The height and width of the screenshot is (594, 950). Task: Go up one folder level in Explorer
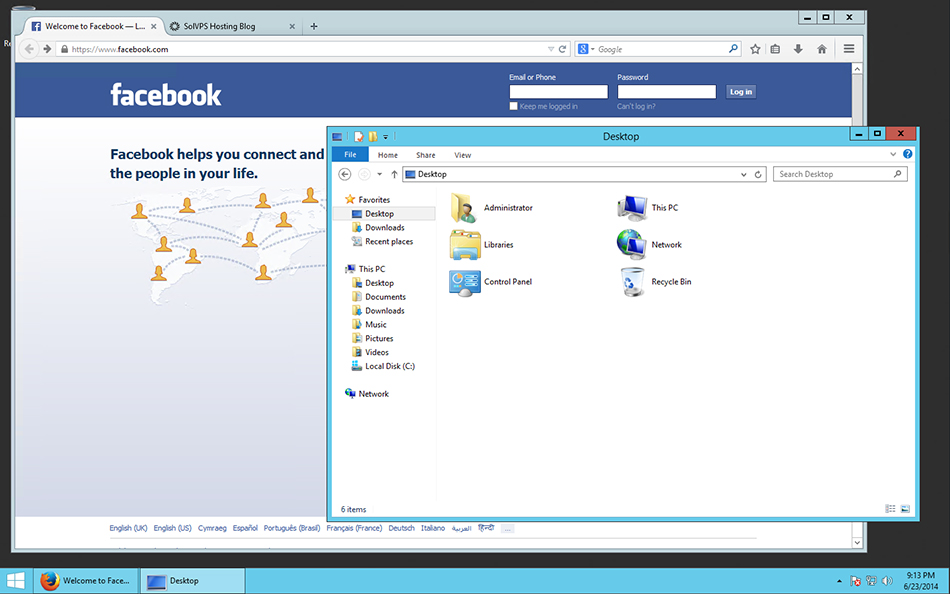394,174
